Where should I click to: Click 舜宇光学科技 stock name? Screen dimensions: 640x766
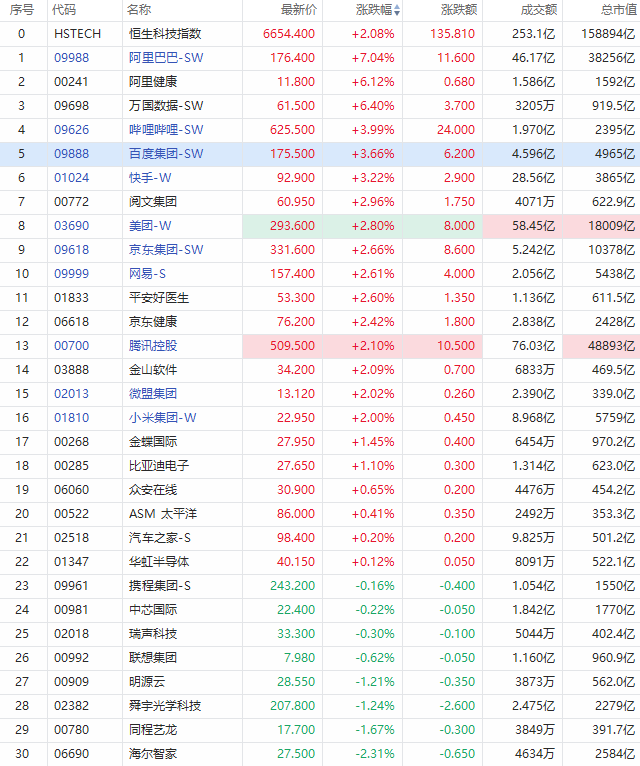165,705
